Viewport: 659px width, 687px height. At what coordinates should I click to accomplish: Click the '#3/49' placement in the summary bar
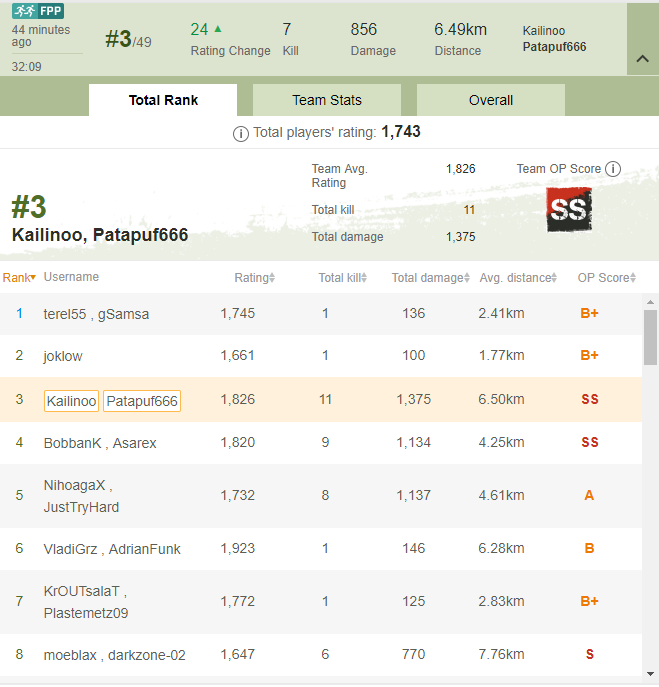[128, 39]
